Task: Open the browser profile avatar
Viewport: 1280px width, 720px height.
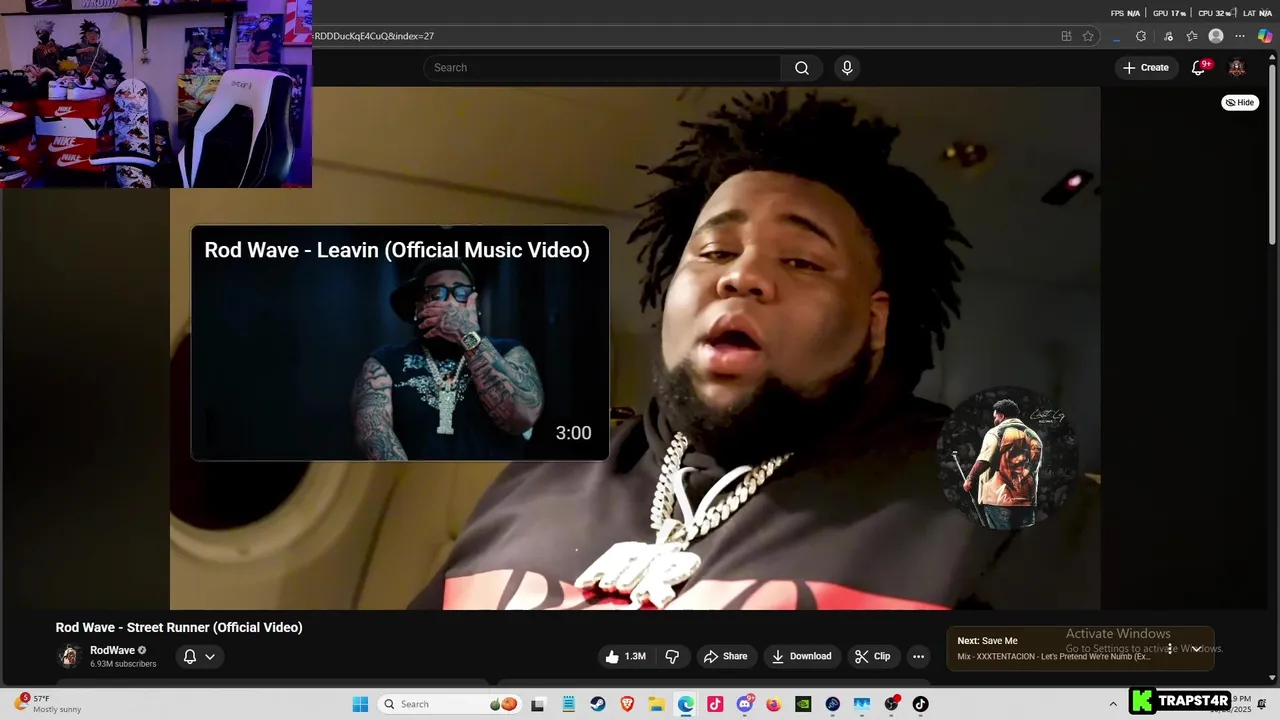Action: [1216, 36]
